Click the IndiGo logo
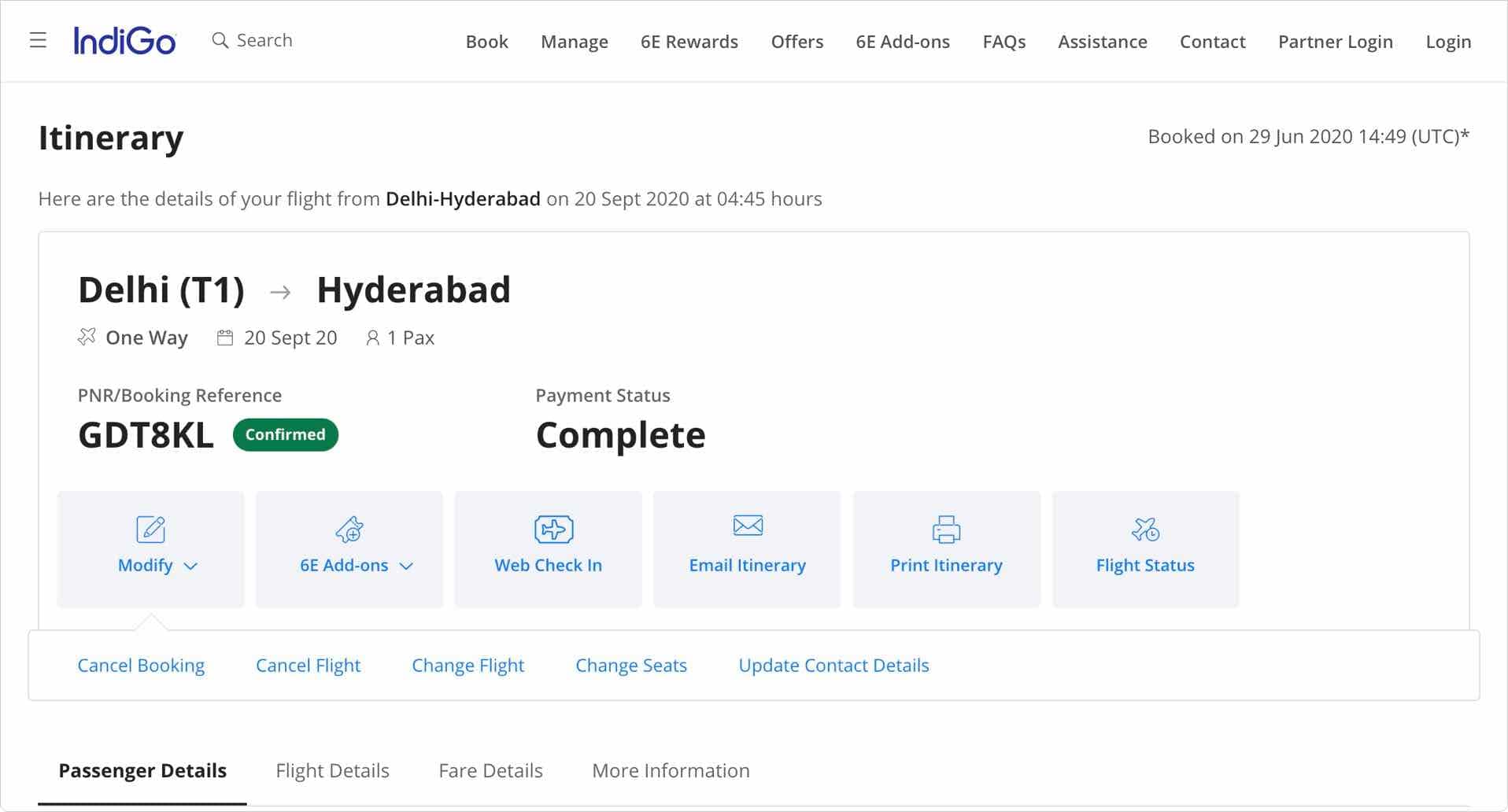The image size is (1508, 812). [124, 41]
